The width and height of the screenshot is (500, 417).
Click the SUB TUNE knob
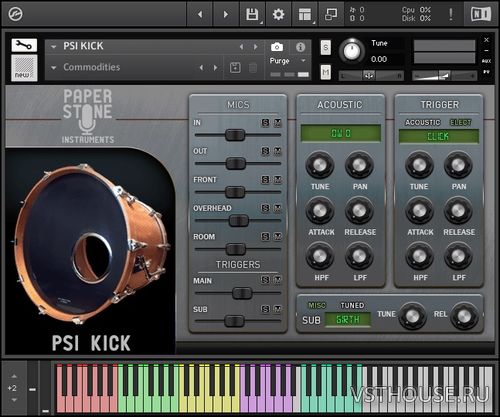(412, 316)
